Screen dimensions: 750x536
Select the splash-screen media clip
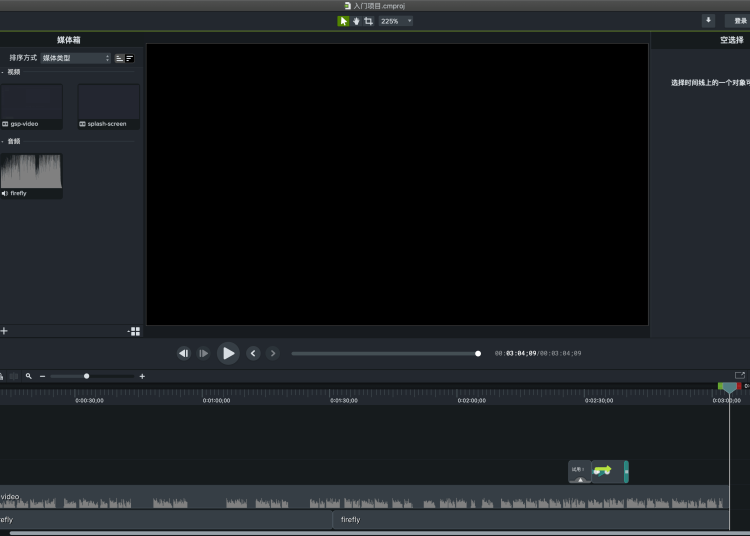[108, 105]
